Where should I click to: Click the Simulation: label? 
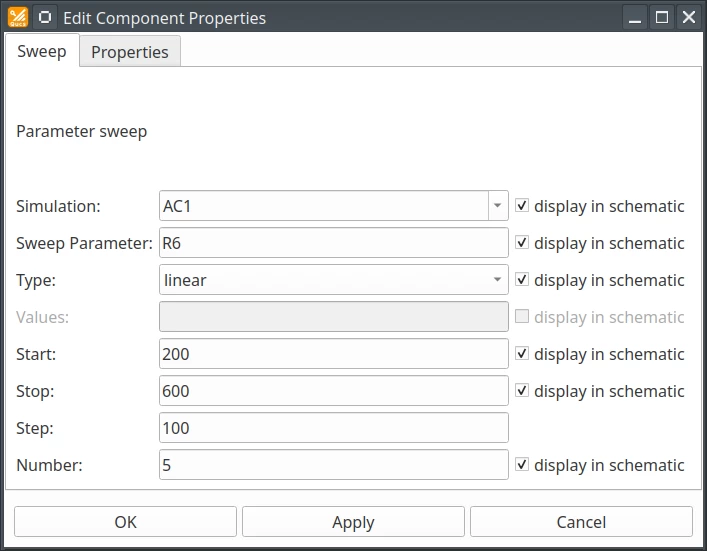tap(58, 206)
